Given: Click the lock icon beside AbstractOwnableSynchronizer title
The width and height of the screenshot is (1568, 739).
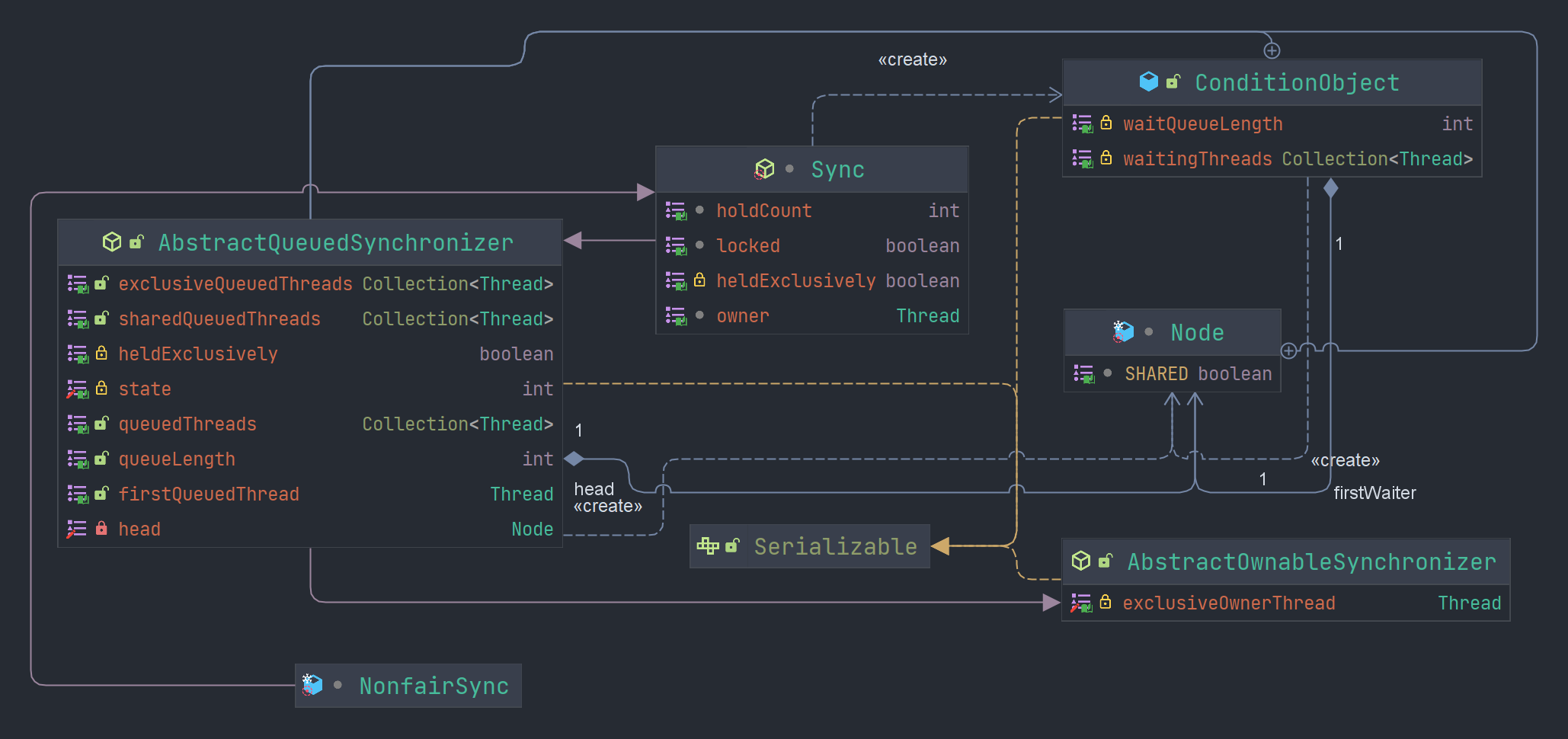Looking at the screenshot, I should 1106,561.
